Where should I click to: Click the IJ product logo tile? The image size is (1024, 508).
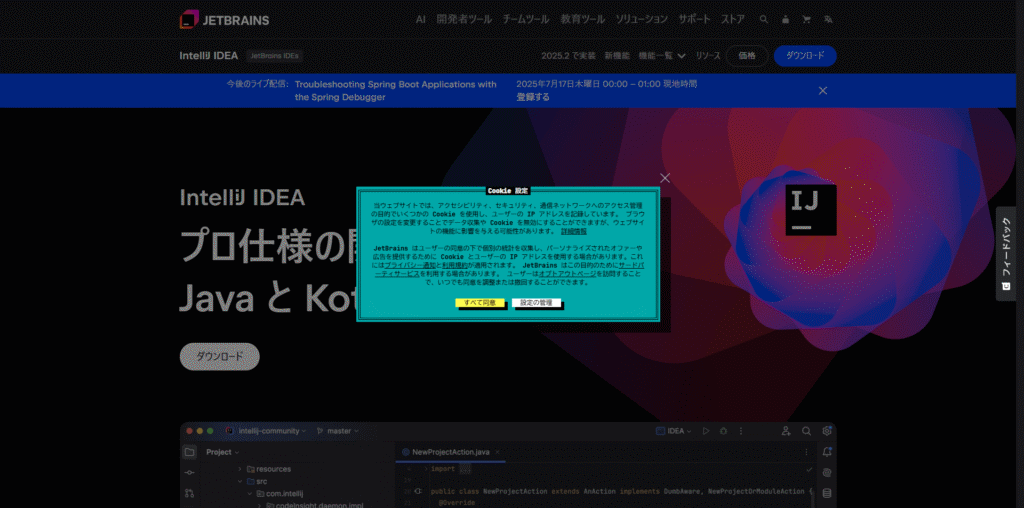810,210
